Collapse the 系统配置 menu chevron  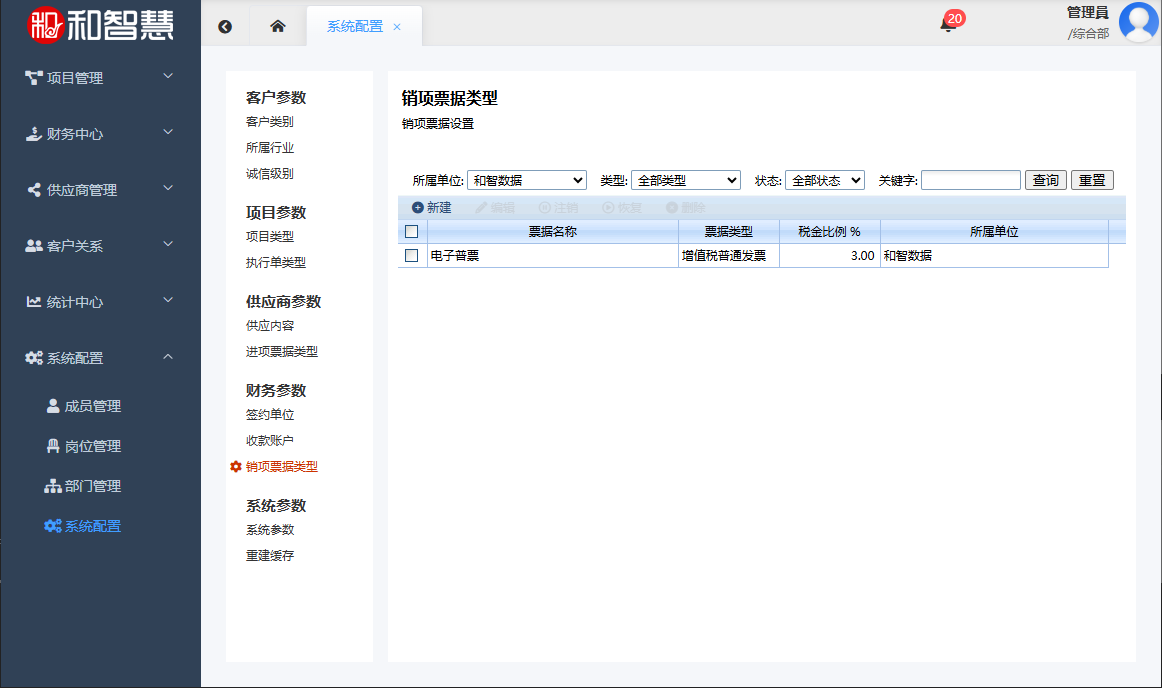point(168,357)
